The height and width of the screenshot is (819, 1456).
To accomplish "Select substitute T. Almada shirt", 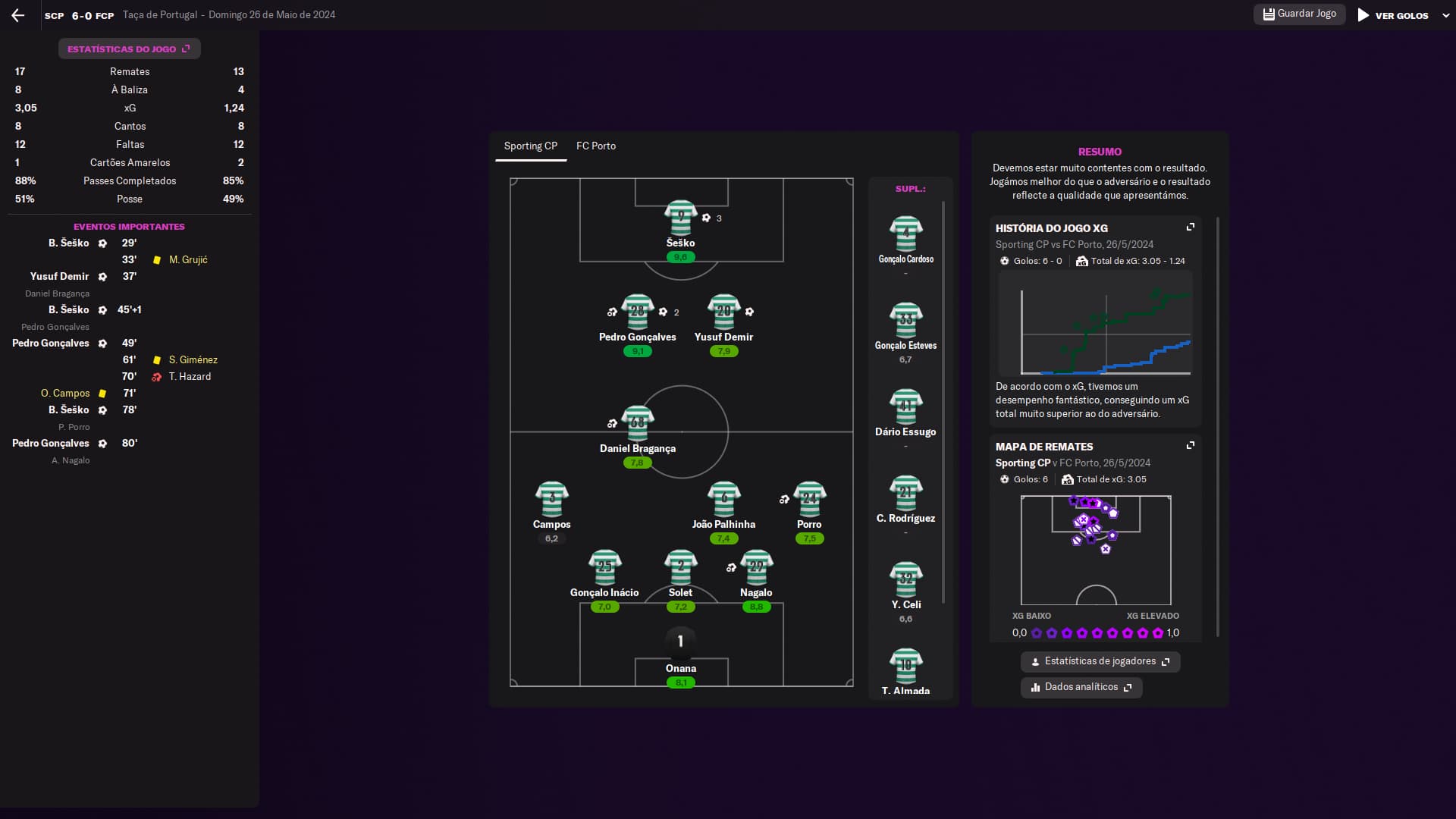I will pos(905,666).
